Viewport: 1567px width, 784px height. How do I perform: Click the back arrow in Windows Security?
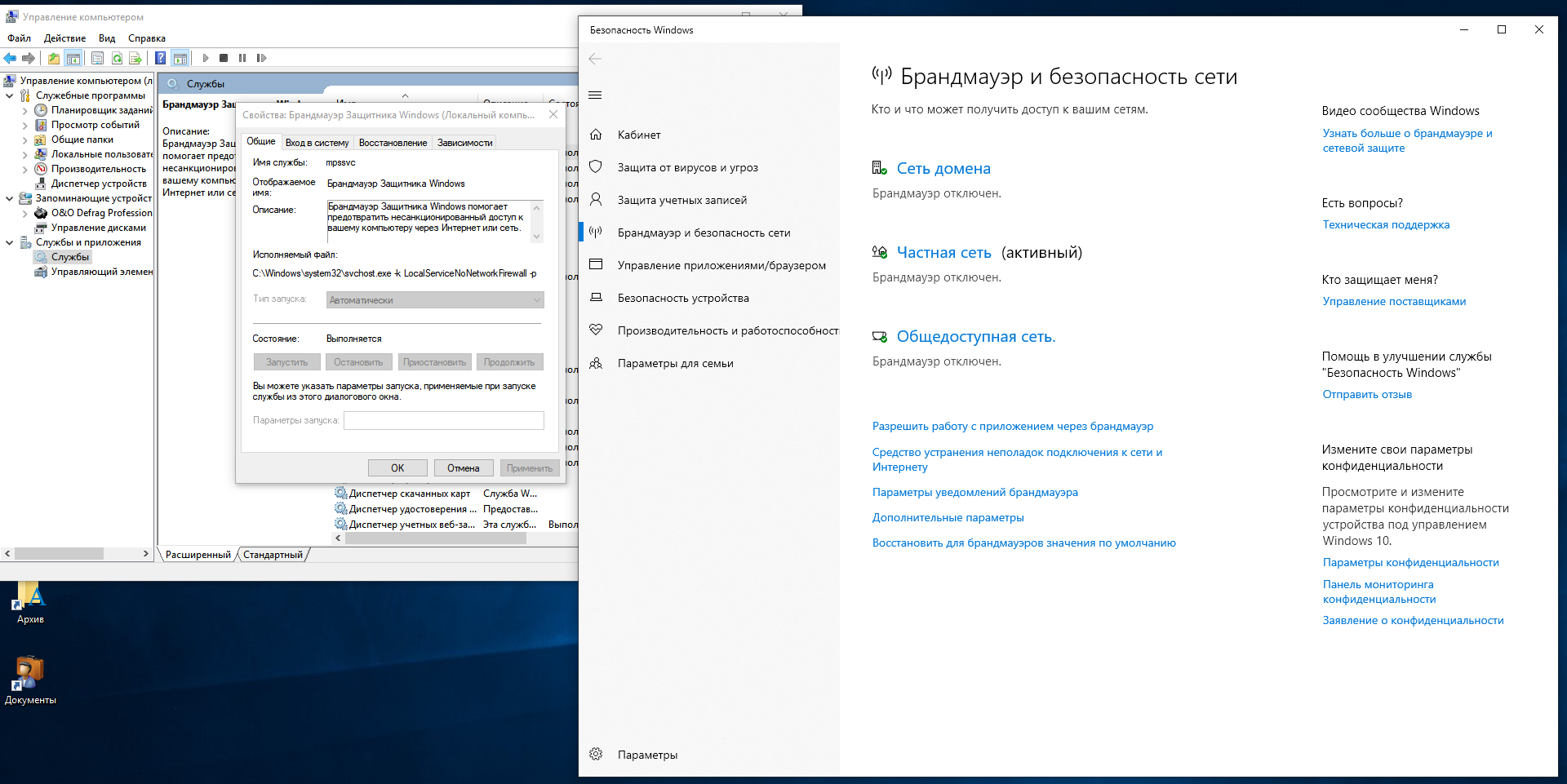point(595,59)
